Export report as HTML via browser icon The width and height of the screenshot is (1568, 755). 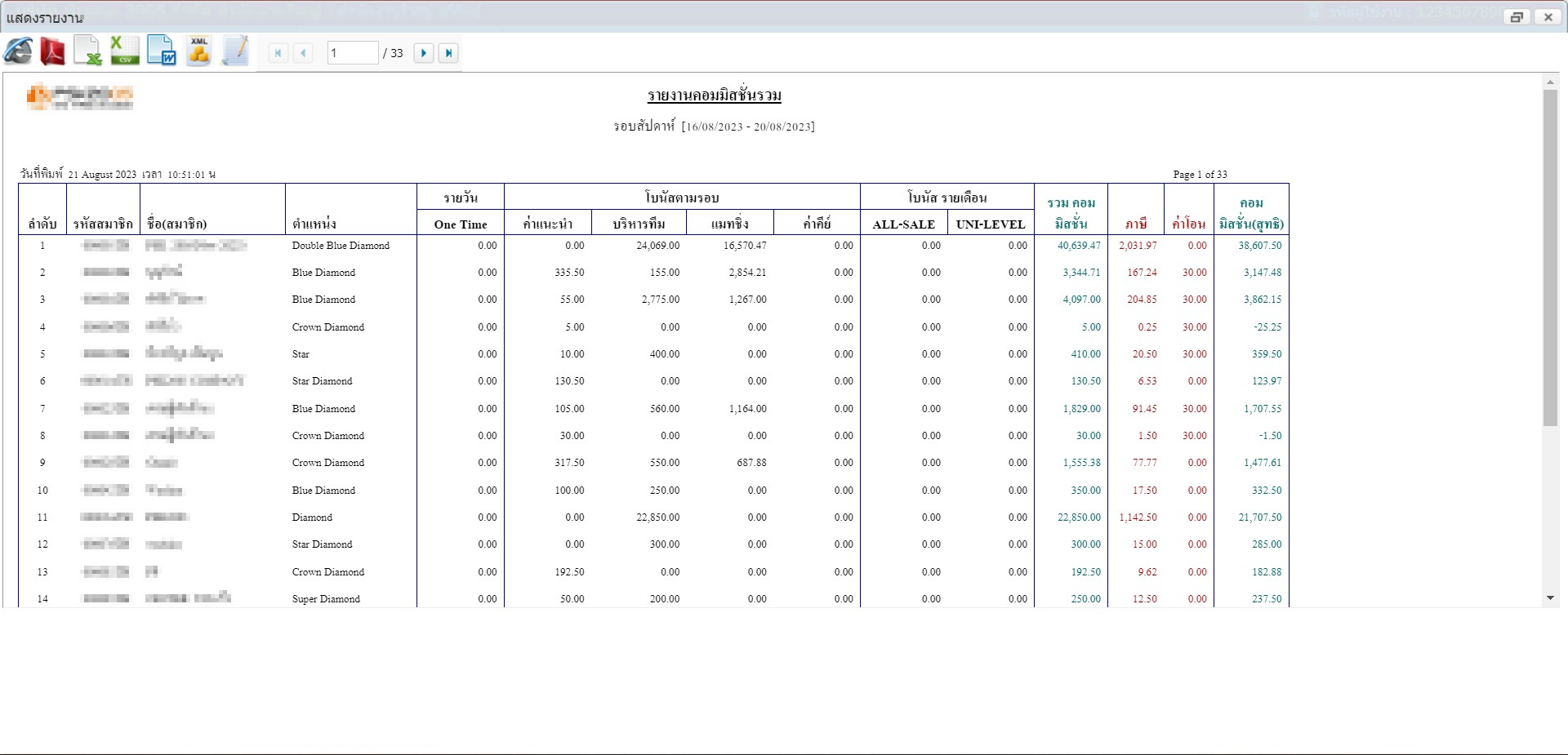tap(18, 52)
